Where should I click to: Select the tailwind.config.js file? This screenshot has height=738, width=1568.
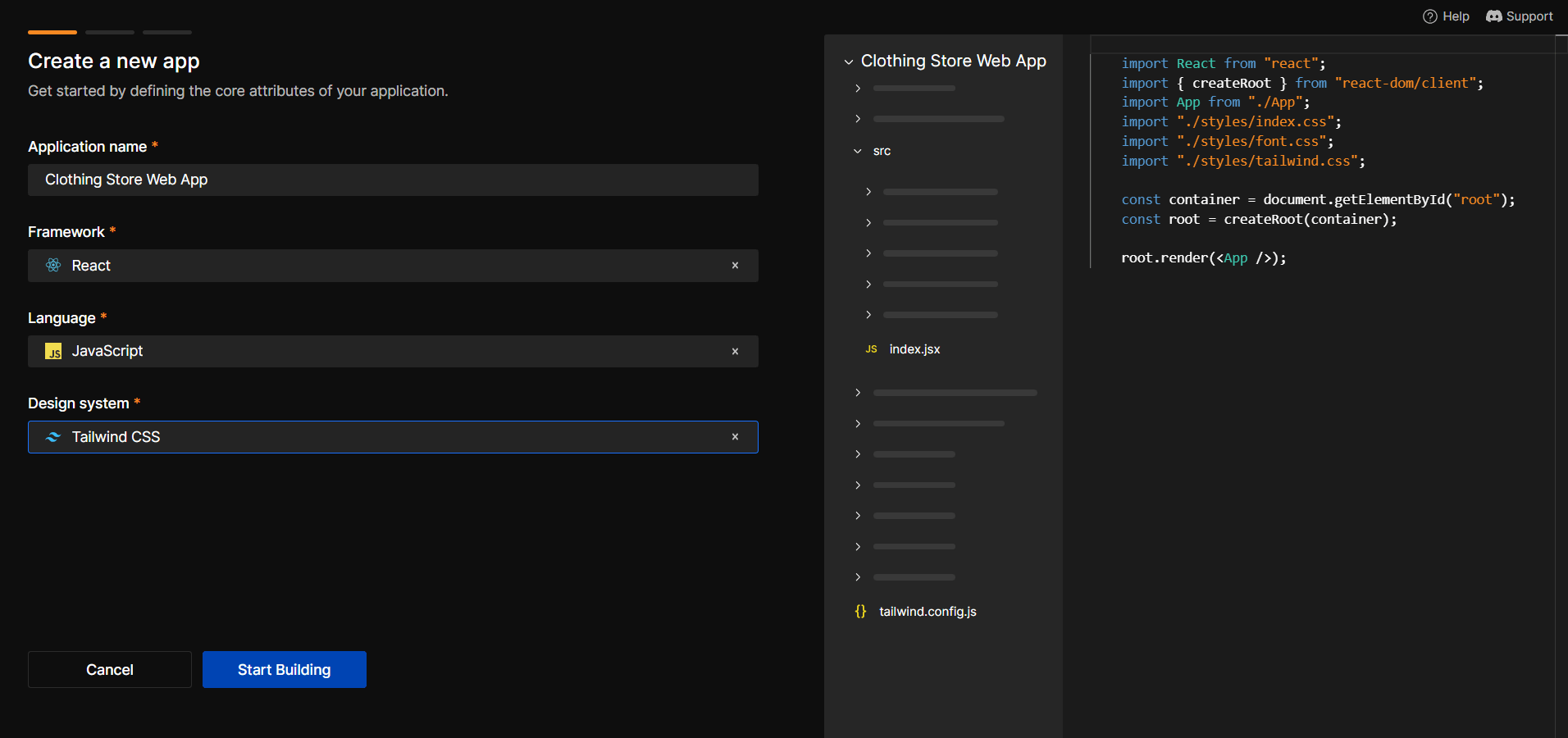tap(928, 612)
